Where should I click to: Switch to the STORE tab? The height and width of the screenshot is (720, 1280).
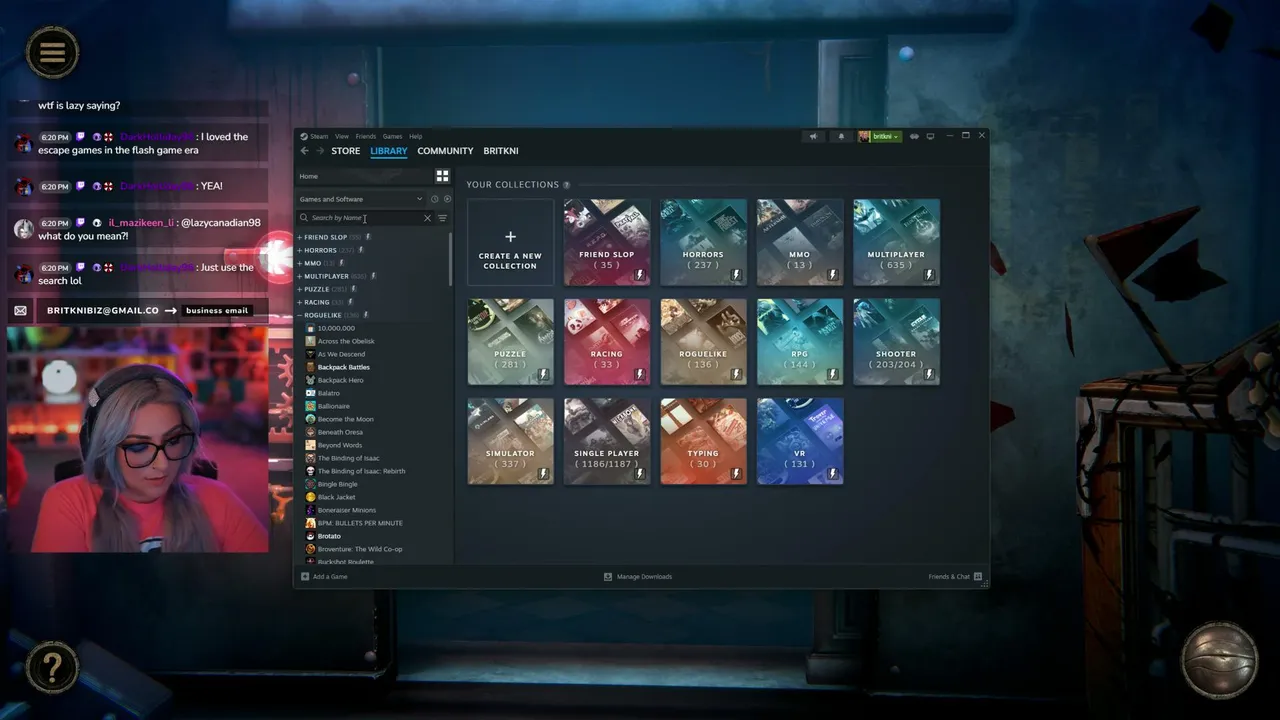coord(346,151)
